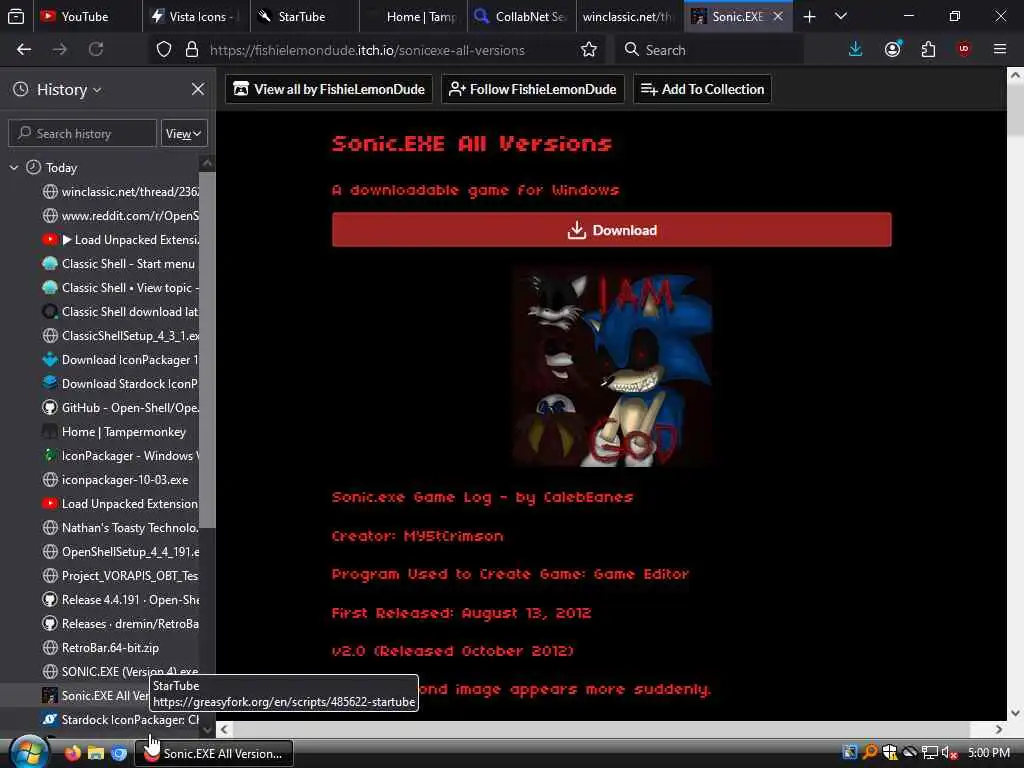Bookmark this page with the star icon
This screenshot has height=768, width=1024.
point(588,50)
